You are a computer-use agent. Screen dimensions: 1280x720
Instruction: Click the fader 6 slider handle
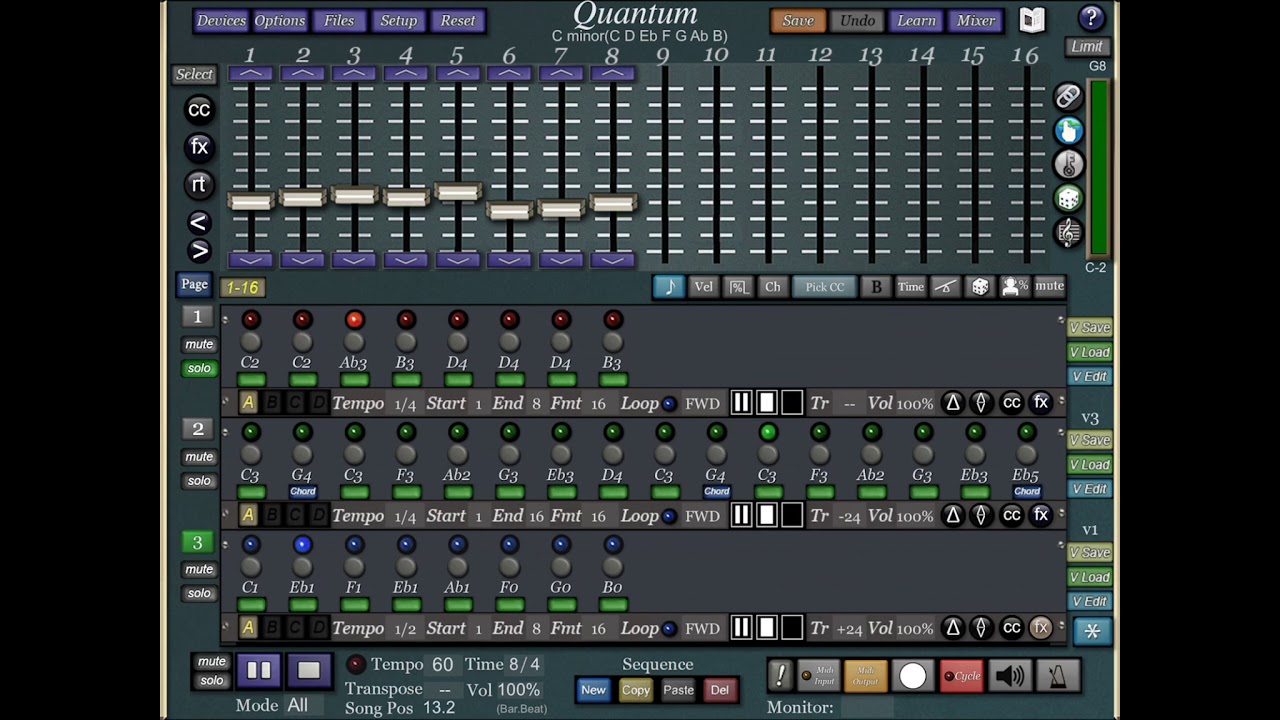pos(509,210)
